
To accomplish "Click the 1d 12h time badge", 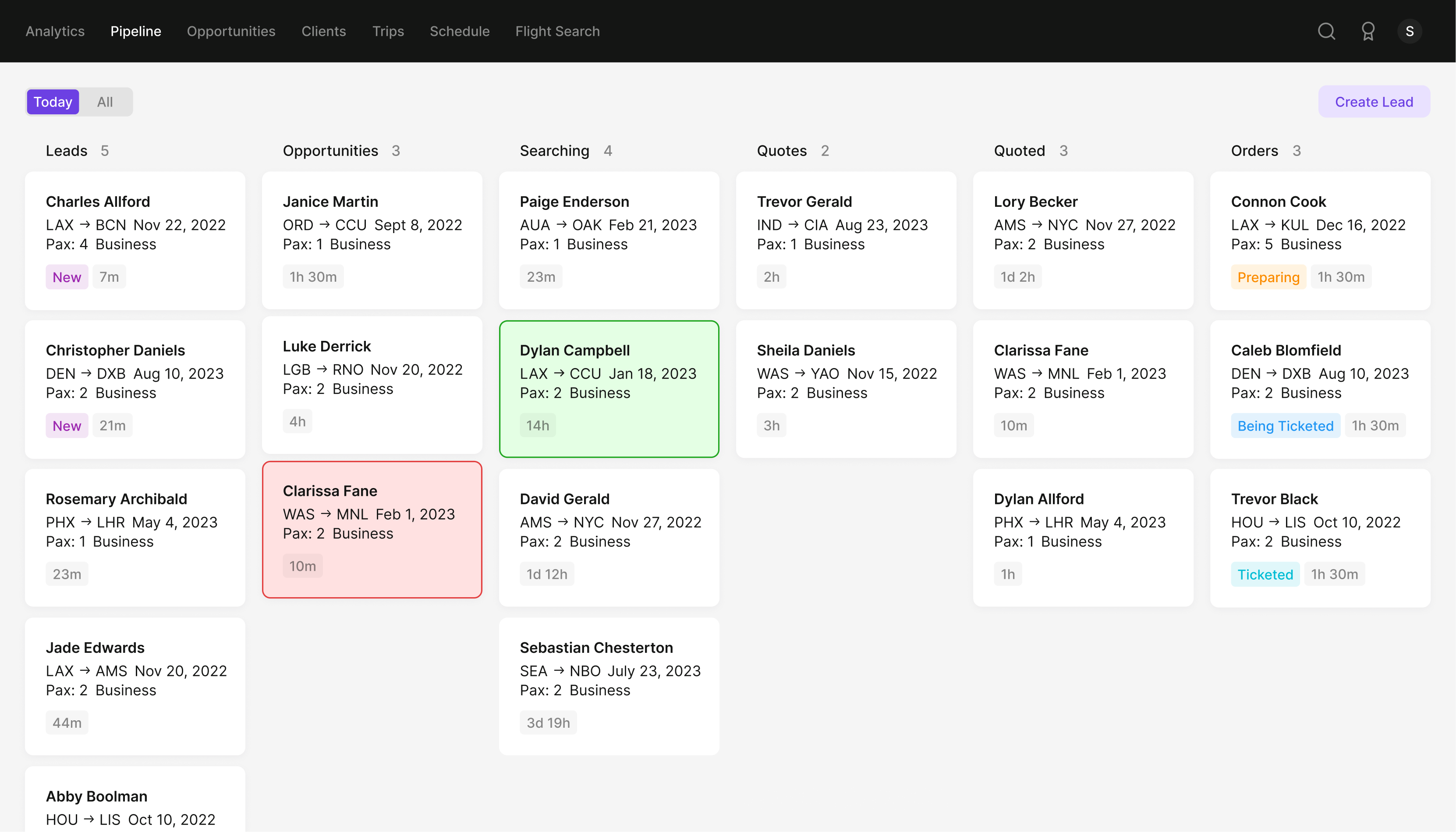I will [x=547, y=574].
